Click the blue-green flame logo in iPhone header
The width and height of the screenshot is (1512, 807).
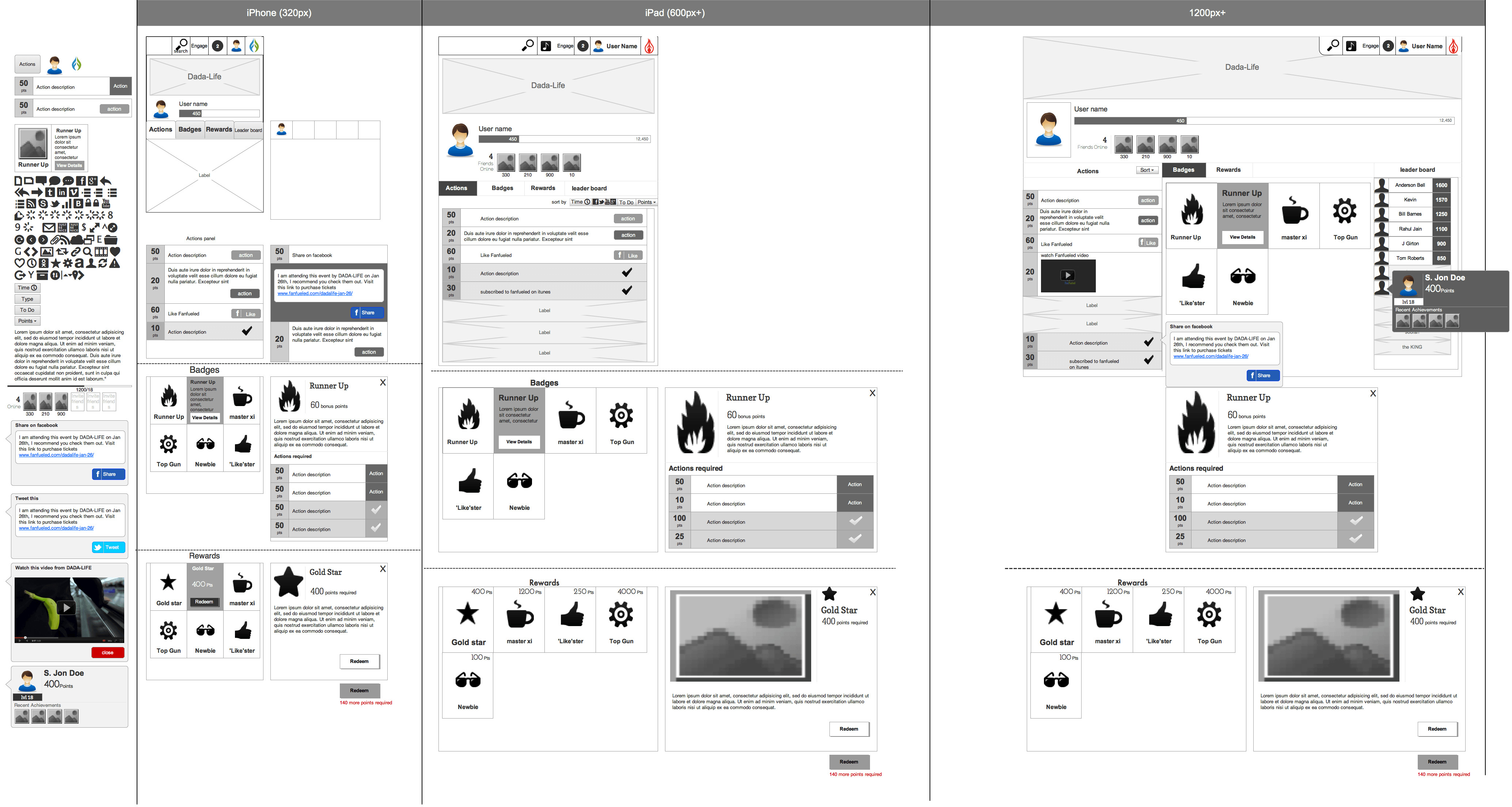coord(254,45)
